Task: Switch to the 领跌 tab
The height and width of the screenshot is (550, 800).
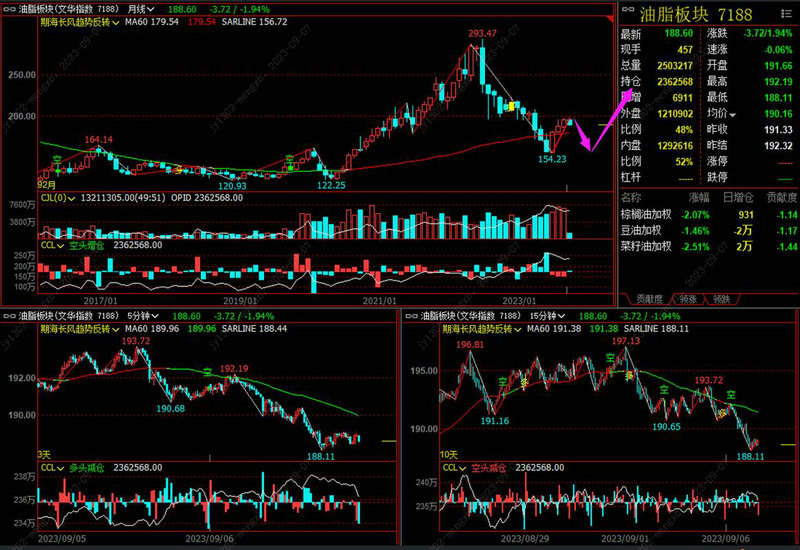Action: pyautogui.click(x=720, y=298)
